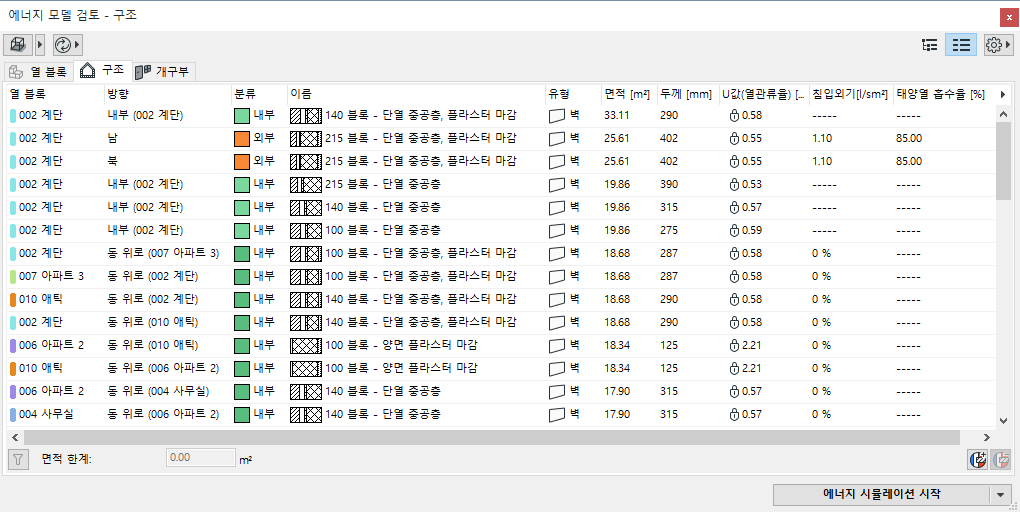
Task: Click lock icon beside U-value 0.53
Action: click(734, 184)
